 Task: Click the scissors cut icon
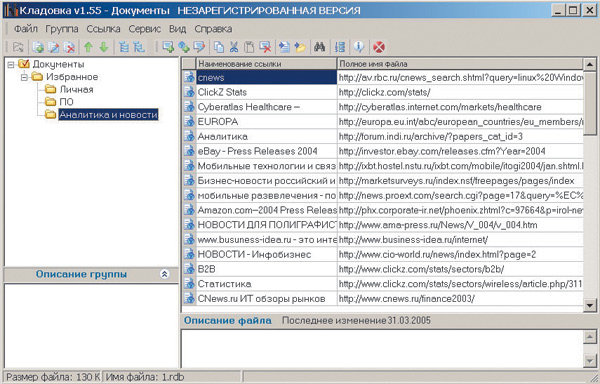click(x=234, y=47)
